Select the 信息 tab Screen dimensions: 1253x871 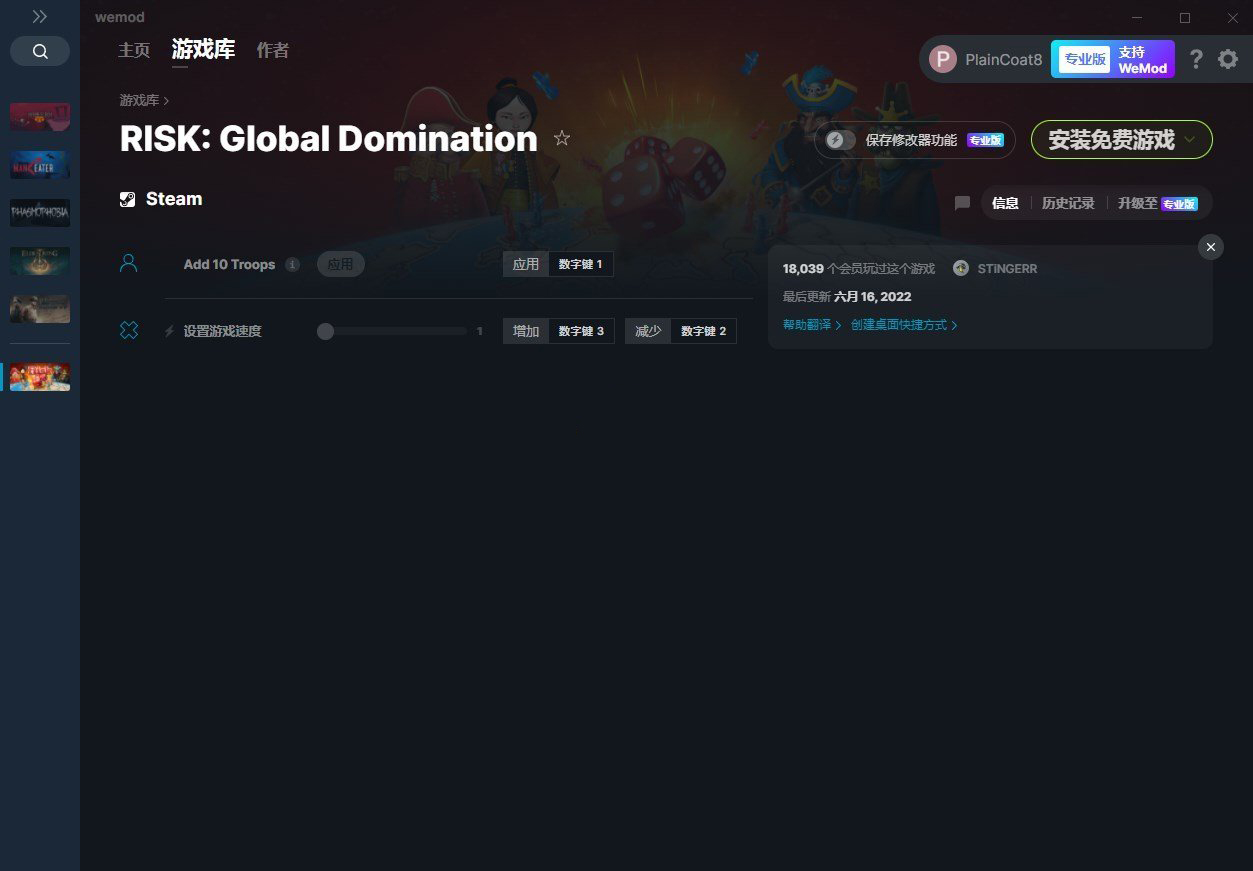[x=1005, y=203]
